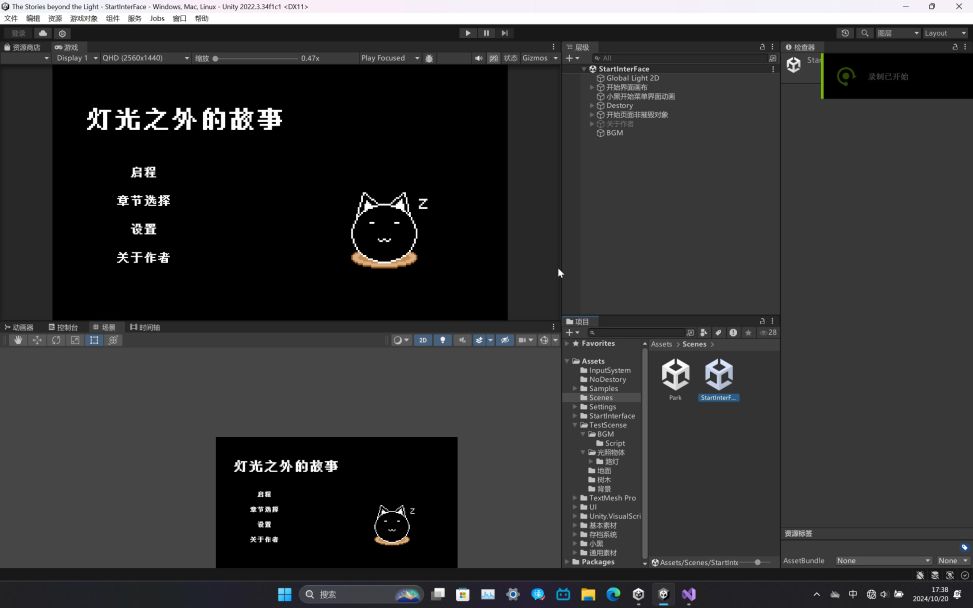Mute game audio with speaker toggle
This screenshot has width=973, height=608.
tap(478, 58)
